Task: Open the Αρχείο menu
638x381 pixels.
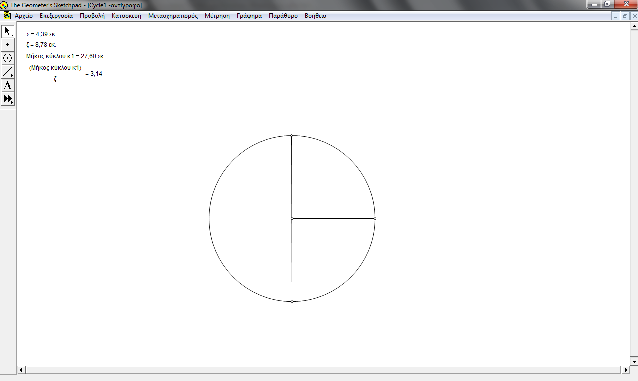Action: click(24, 16)
